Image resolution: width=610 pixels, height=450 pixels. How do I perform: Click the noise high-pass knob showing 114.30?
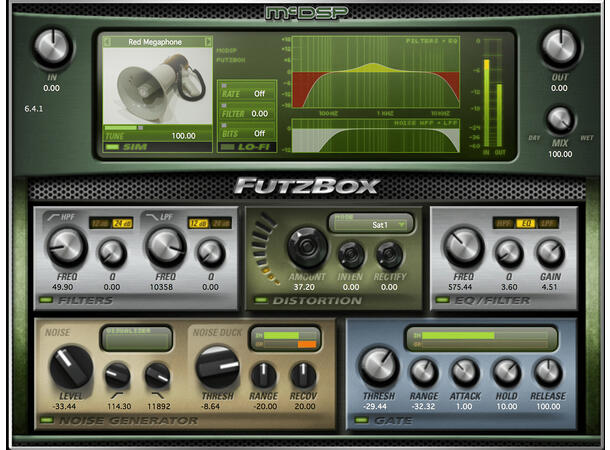click(x=117, y=375)
